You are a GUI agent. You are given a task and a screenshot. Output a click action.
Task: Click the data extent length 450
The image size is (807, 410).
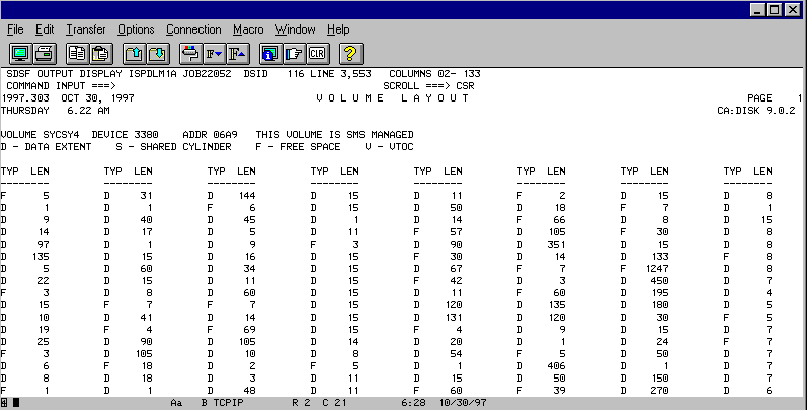click(659, 281)
